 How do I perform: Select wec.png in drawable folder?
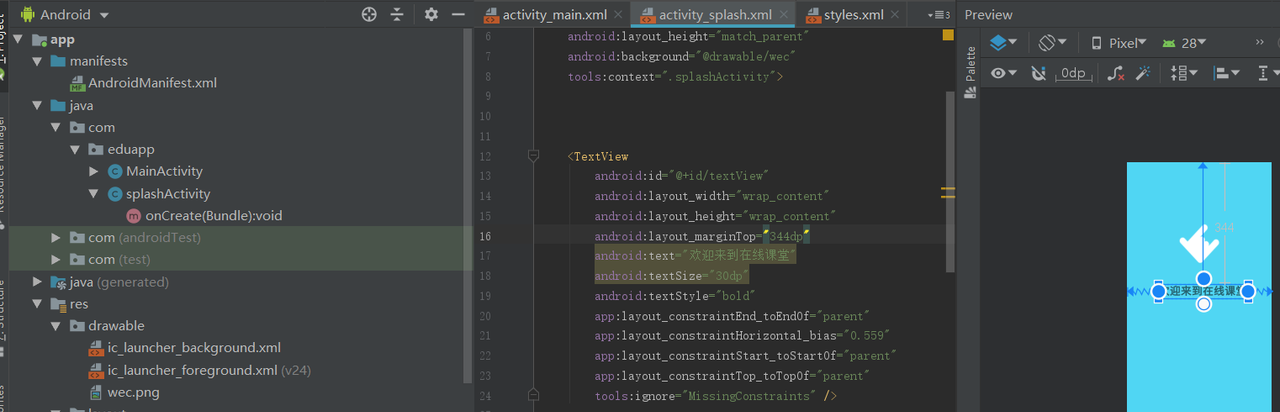coord(133,392)
